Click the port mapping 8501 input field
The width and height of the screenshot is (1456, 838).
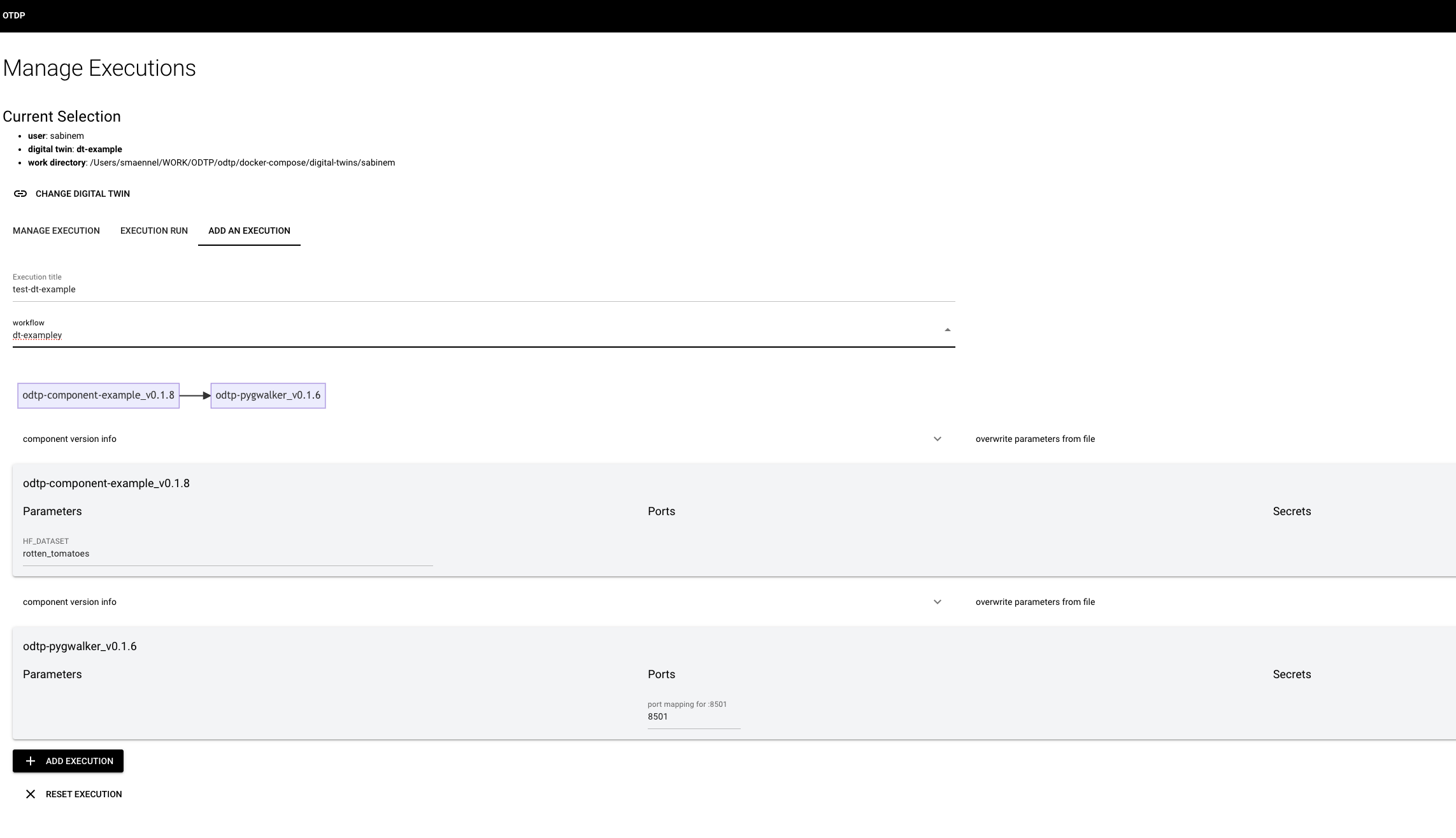click(x=692, y=716)
